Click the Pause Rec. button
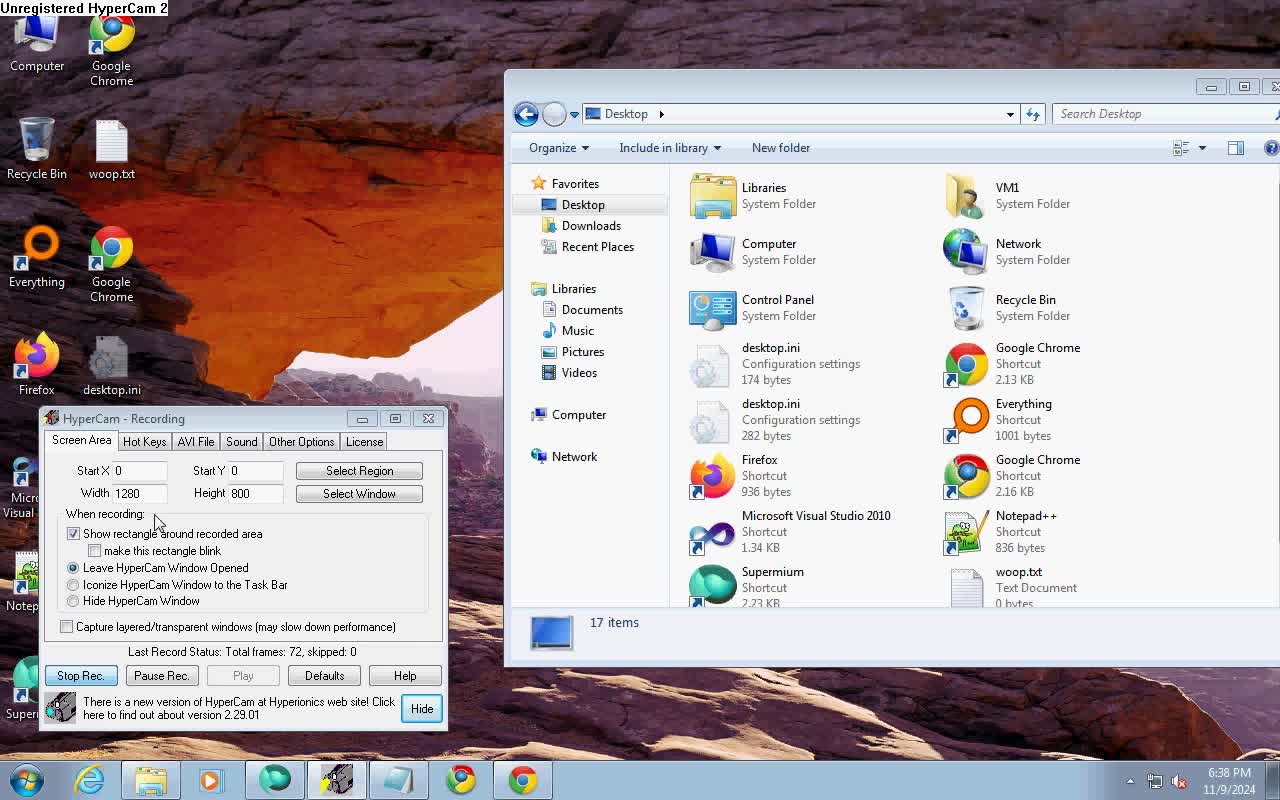The width and height of the screenshot is (1280, 800). pos(162,676)
